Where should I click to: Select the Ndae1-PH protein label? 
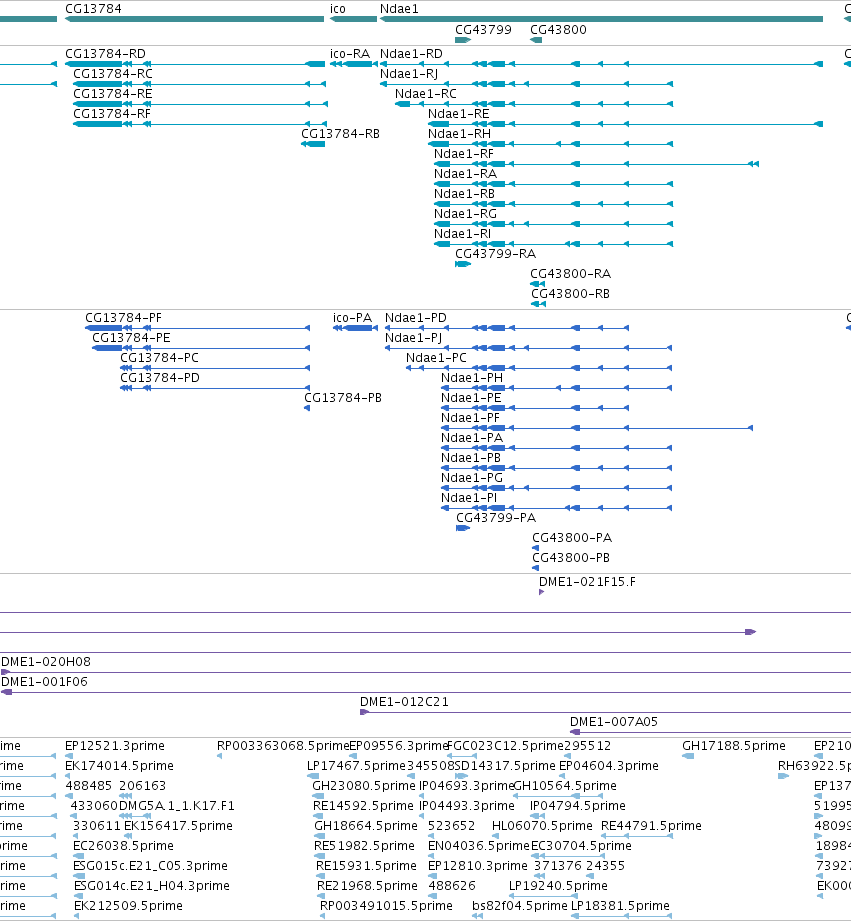[472, 378]
